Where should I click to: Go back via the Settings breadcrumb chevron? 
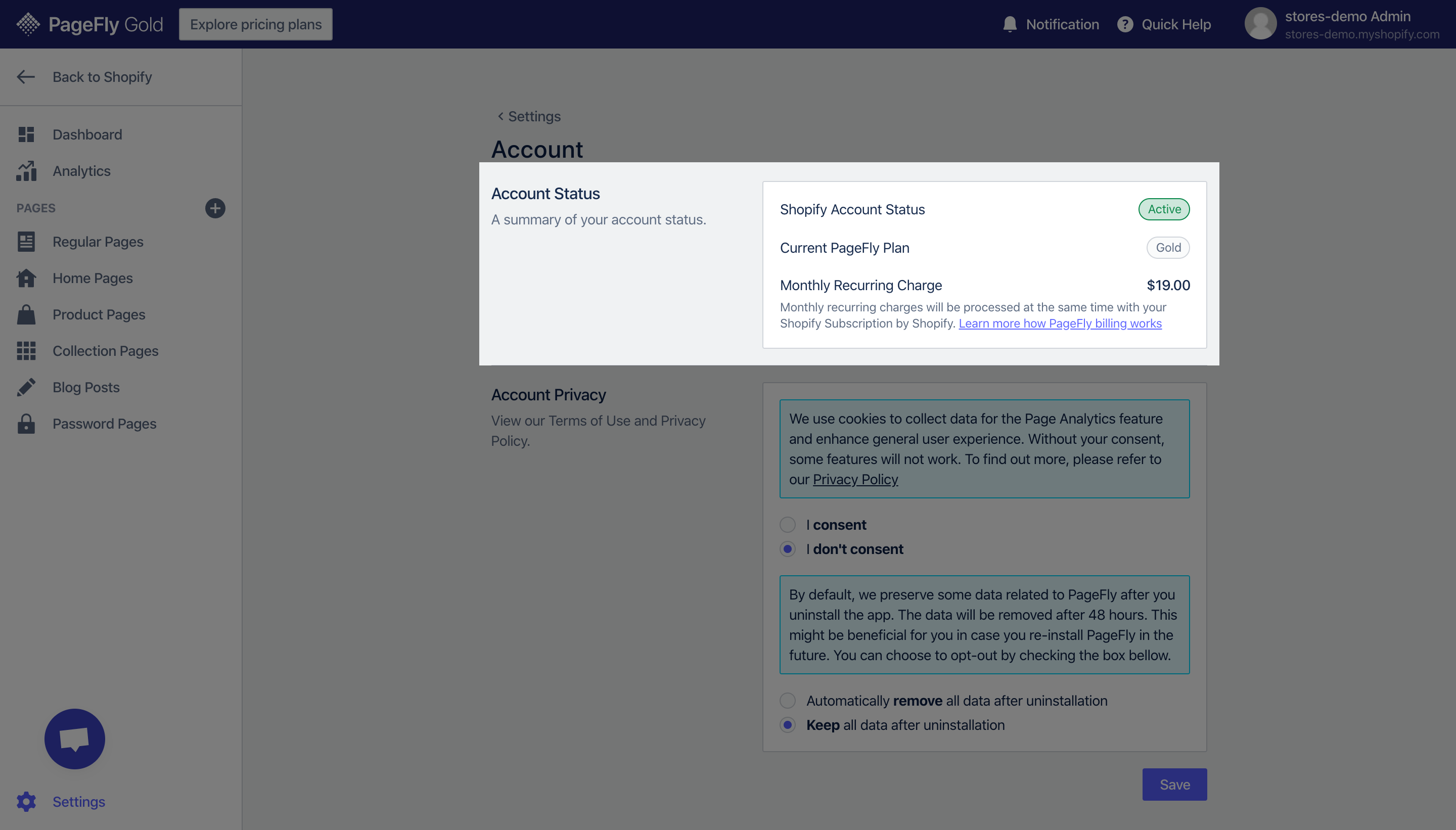click(500, 116)
